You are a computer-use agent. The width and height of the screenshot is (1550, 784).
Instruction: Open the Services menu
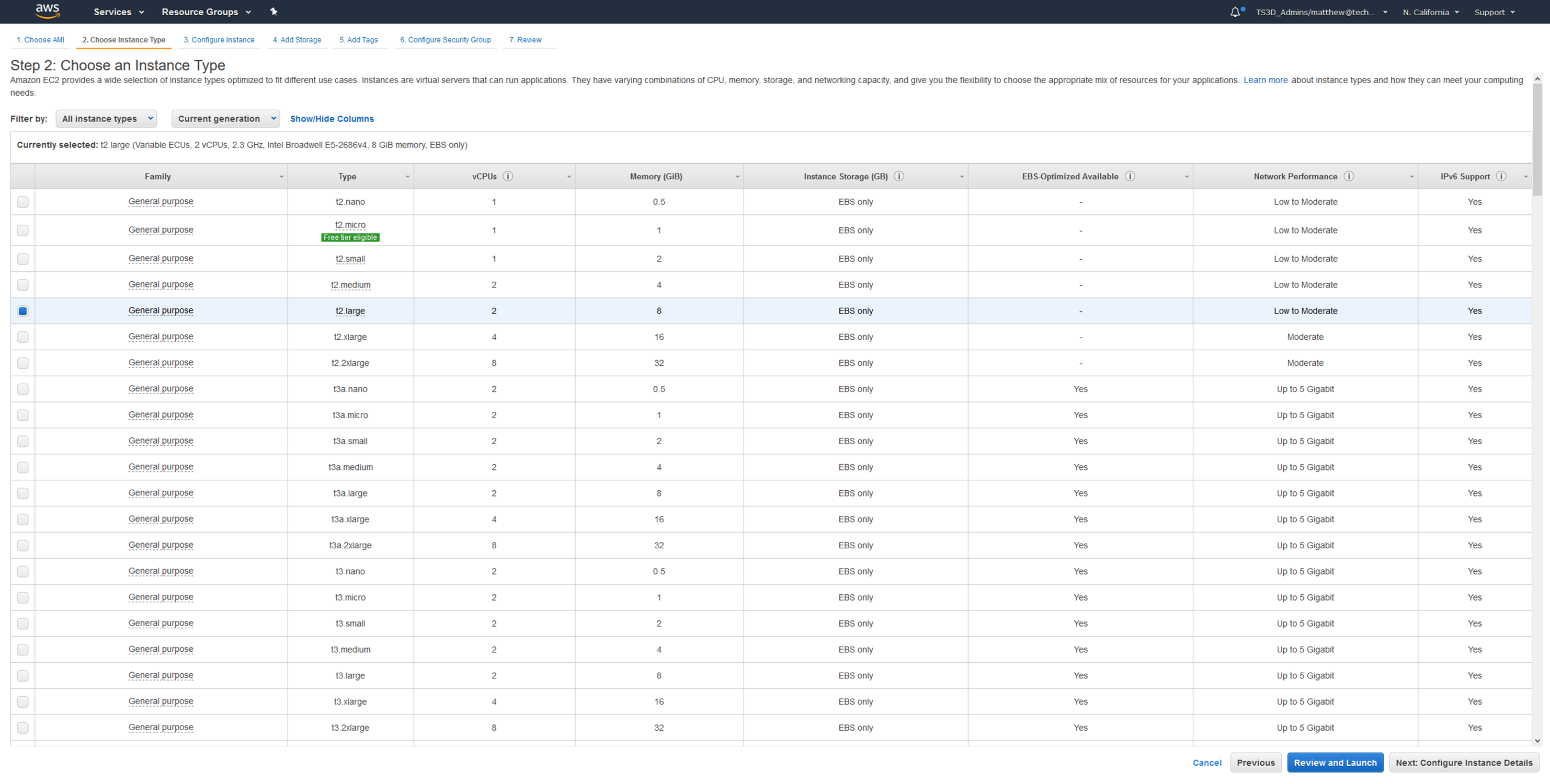[119, 12]
